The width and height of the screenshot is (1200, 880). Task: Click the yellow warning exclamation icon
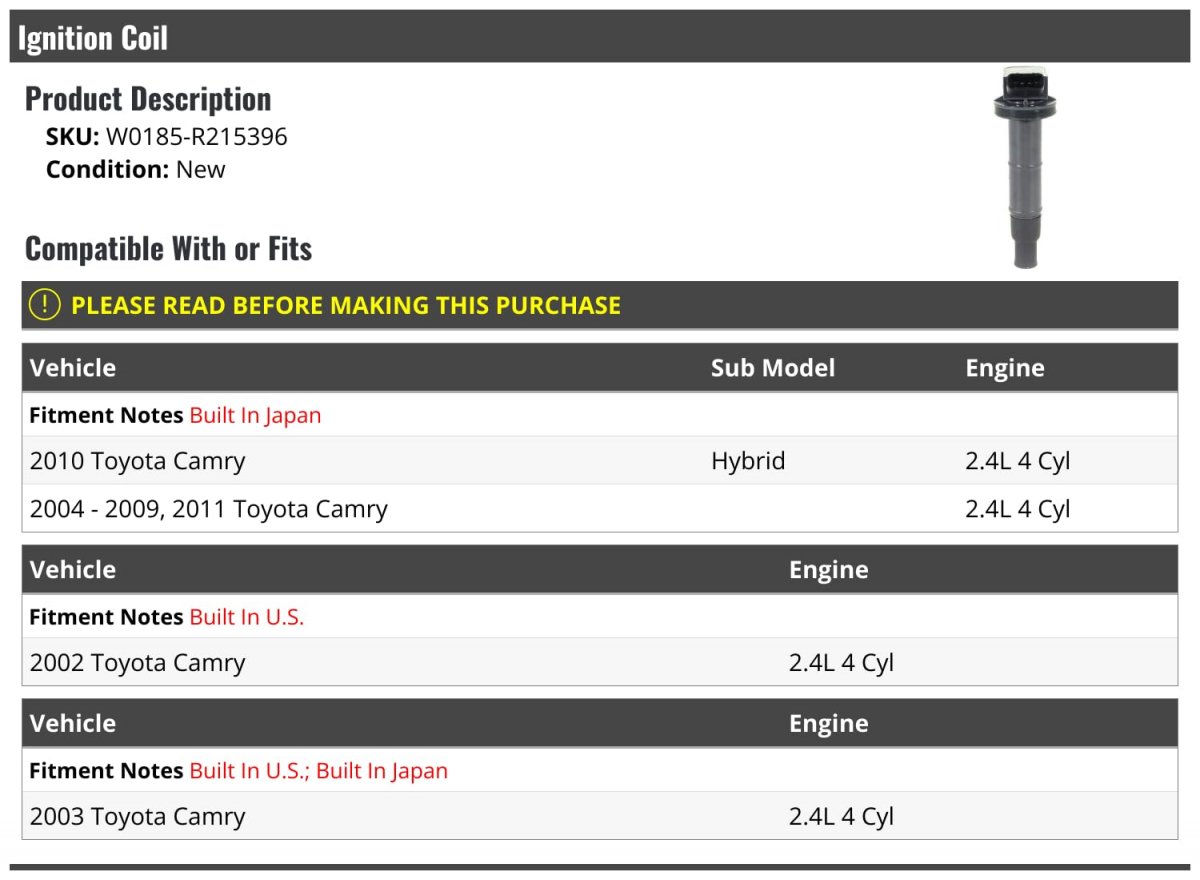tap(45, 305)
